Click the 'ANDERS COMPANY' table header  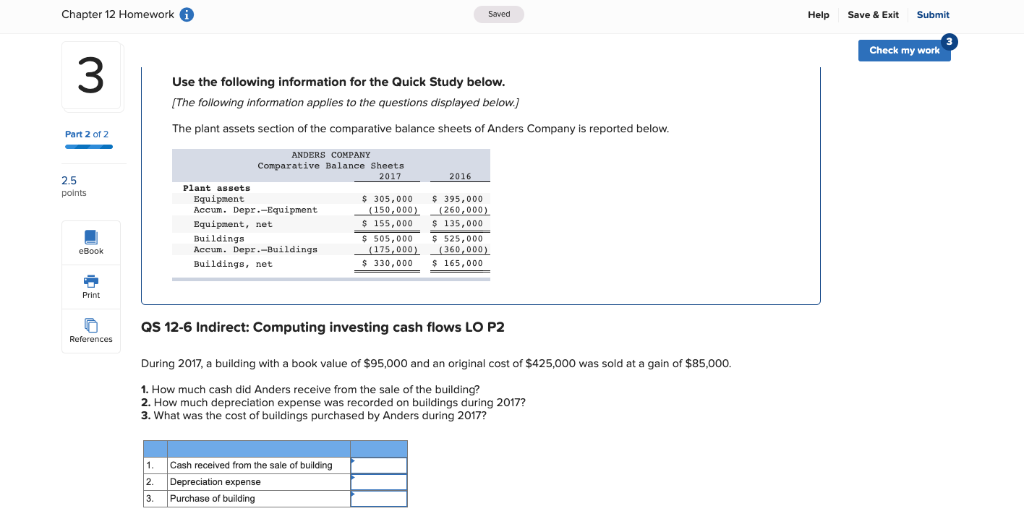click(x=330, y=155)
